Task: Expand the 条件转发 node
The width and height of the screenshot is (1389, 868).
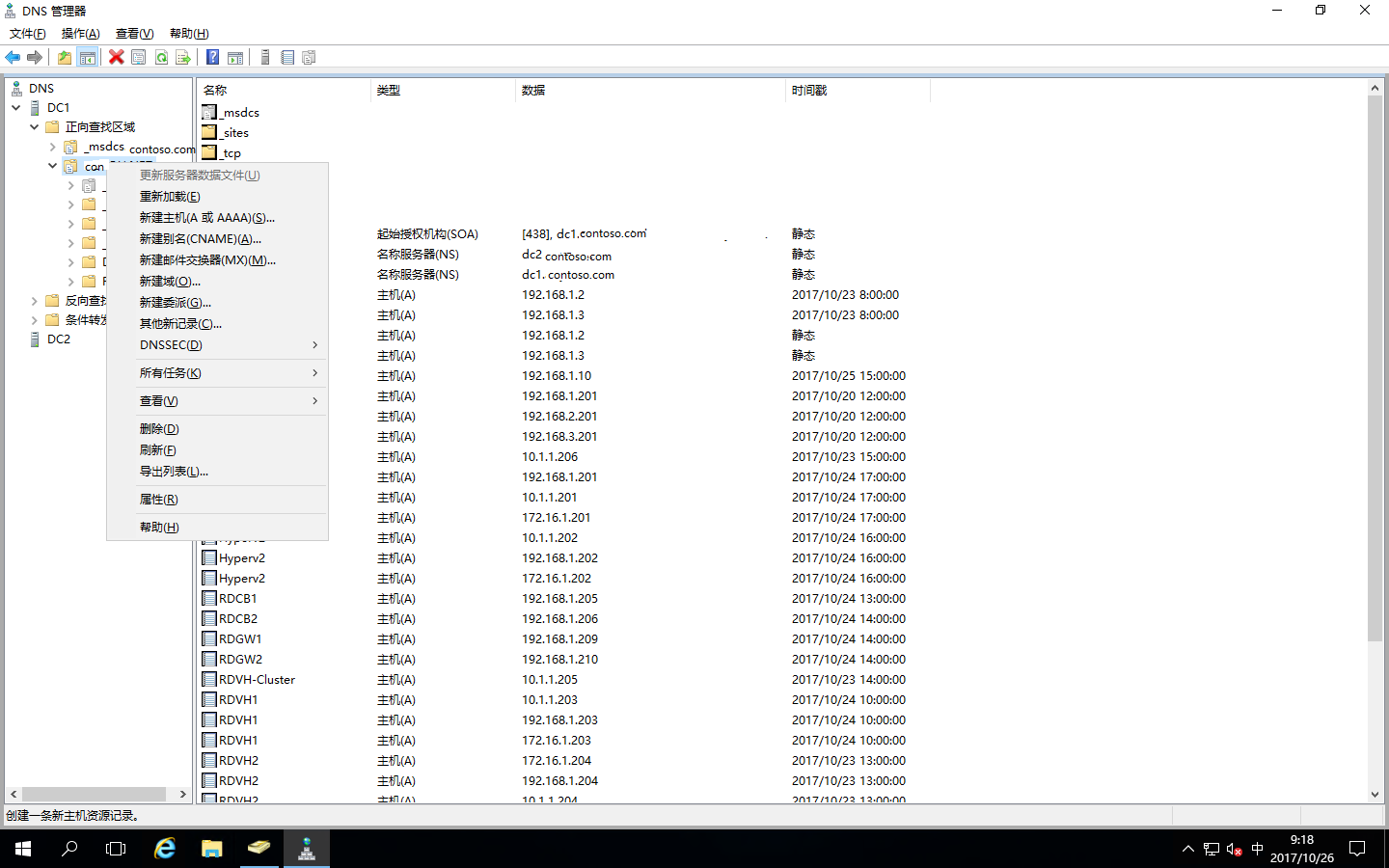Action: (x=34, y=320)
